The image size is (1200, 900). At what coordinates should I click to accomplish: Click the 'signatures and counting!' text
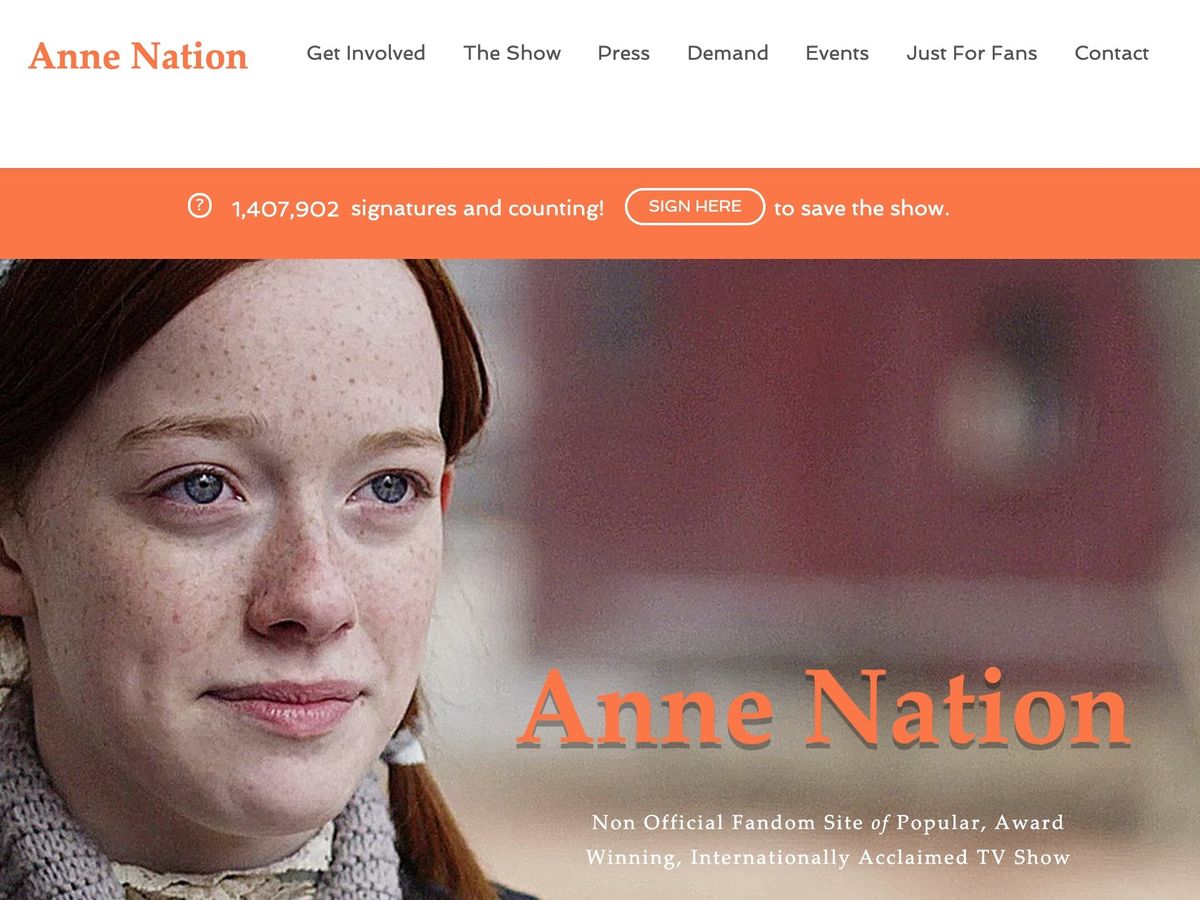(x=477, y=208)
